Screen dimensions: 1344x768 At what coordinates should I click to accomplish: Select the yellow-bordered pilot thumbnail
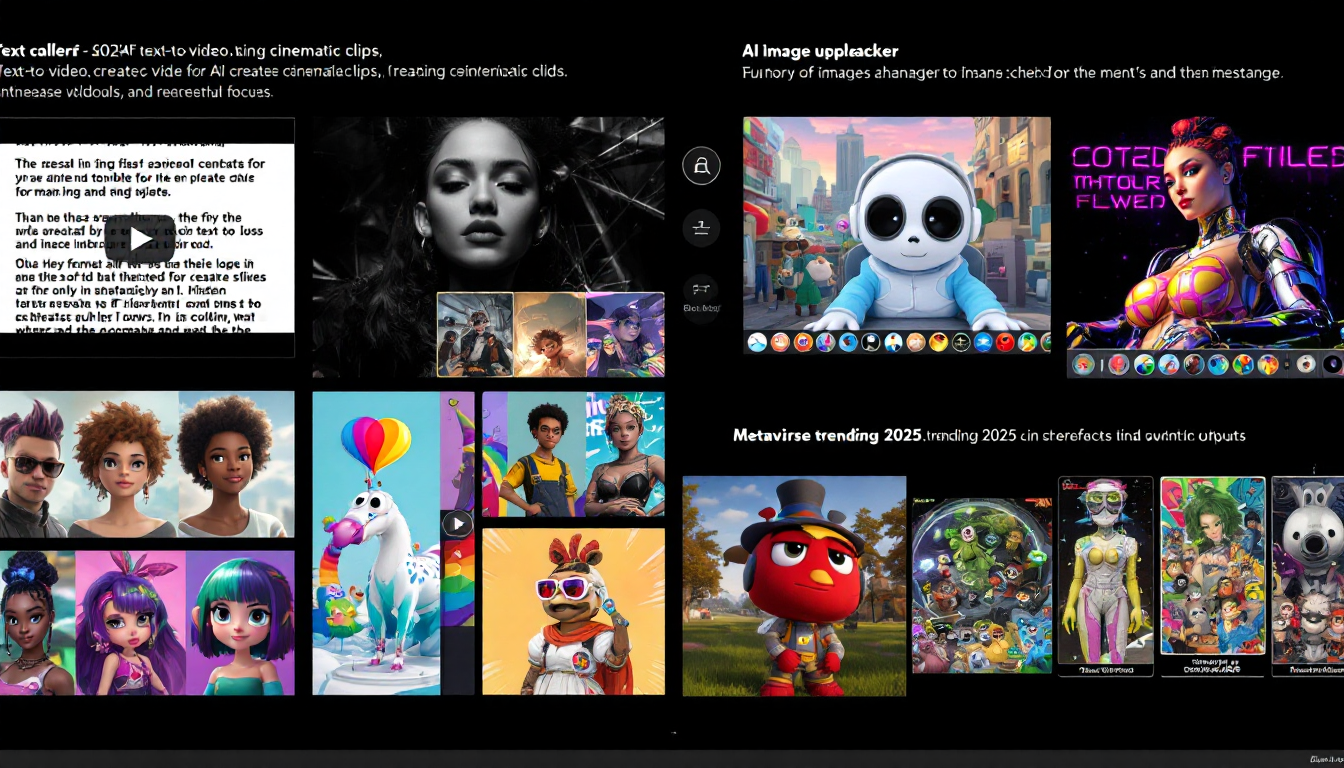tap(475, 334)
